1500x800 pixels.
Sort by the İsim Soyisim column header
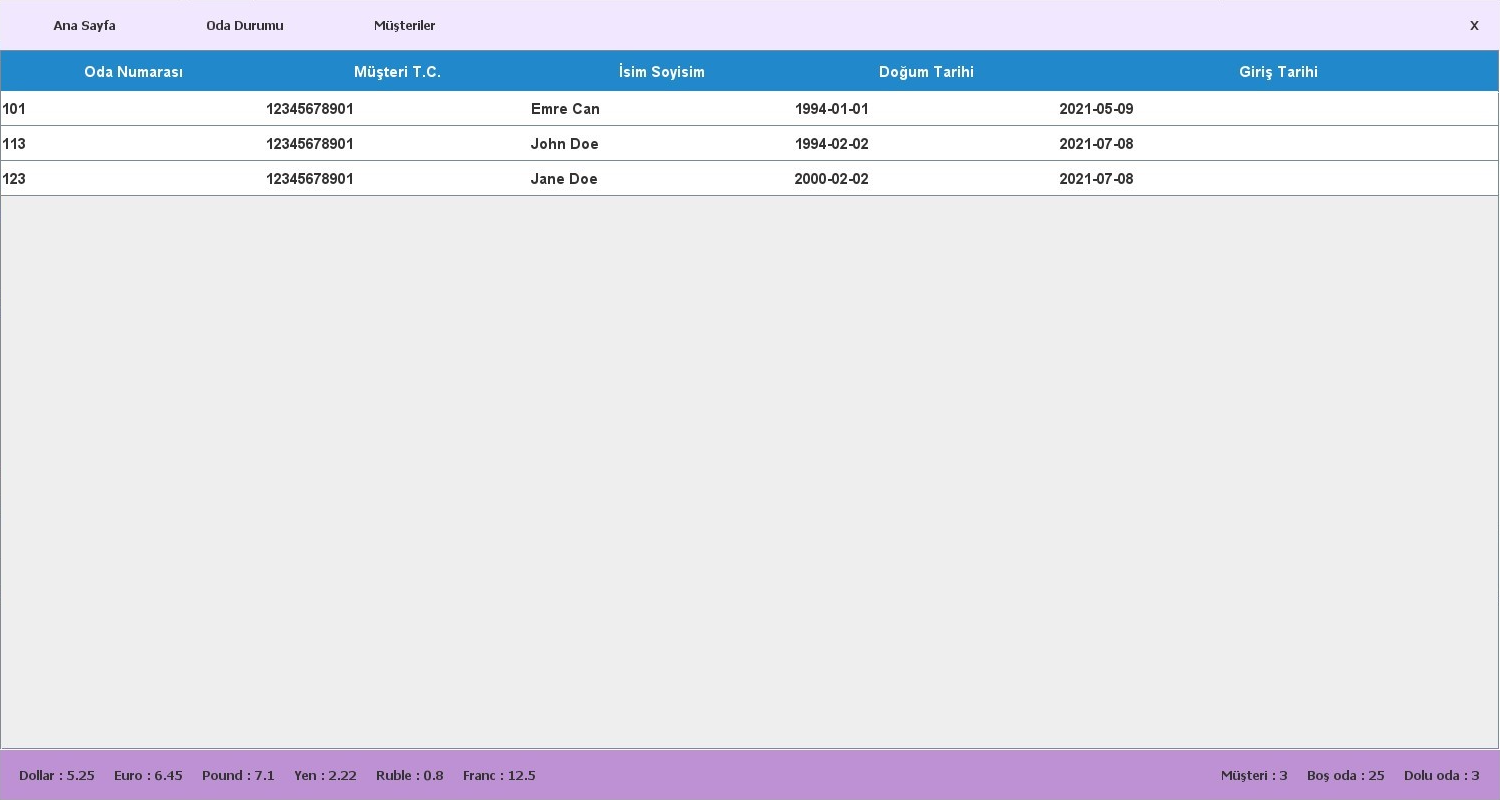pos(660,71)
